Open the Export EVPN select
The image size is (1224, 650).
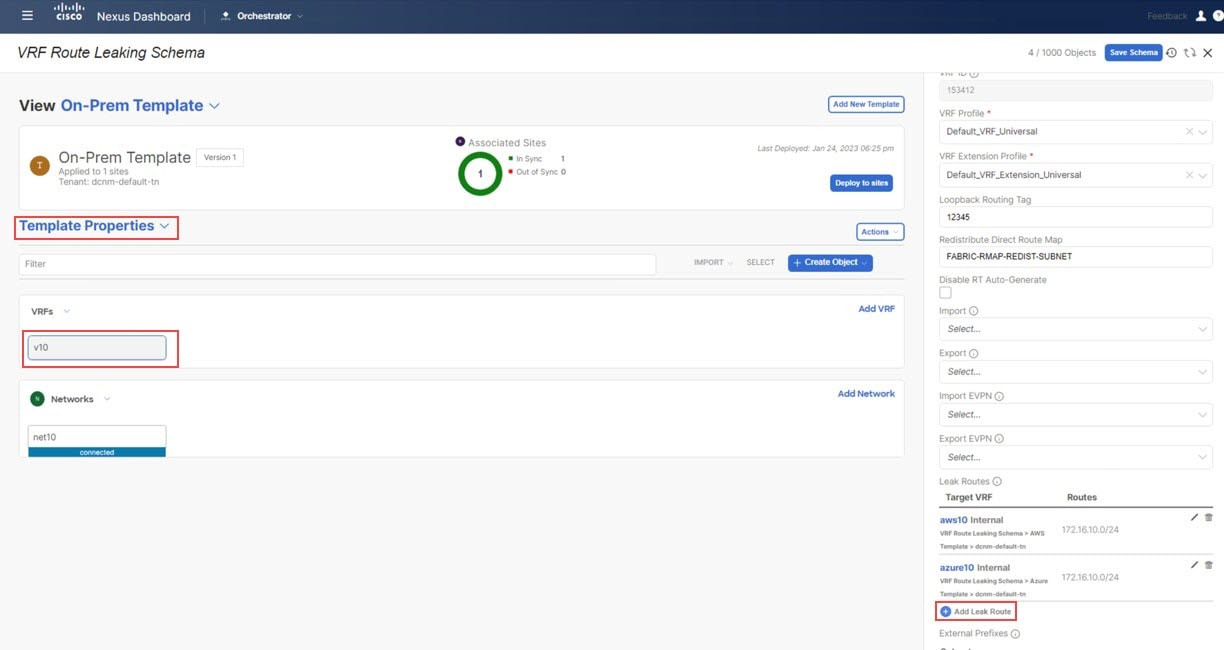tap(1076, 458)
